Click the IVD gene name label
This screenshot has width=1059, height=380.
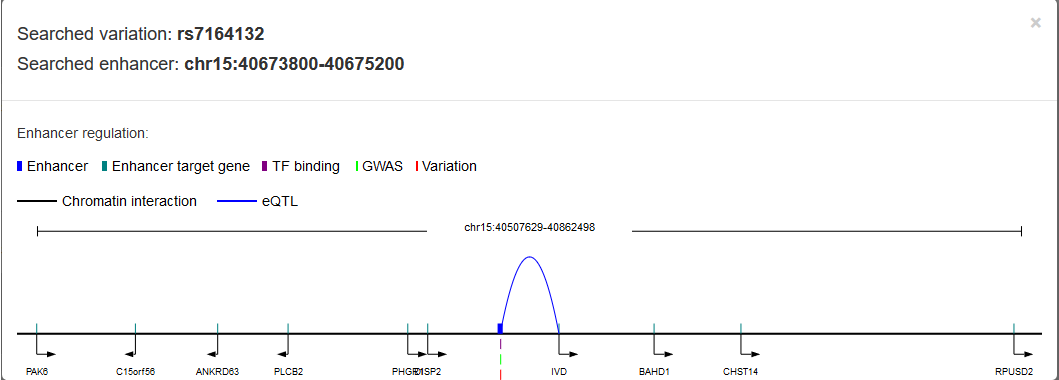coord(559,371)
